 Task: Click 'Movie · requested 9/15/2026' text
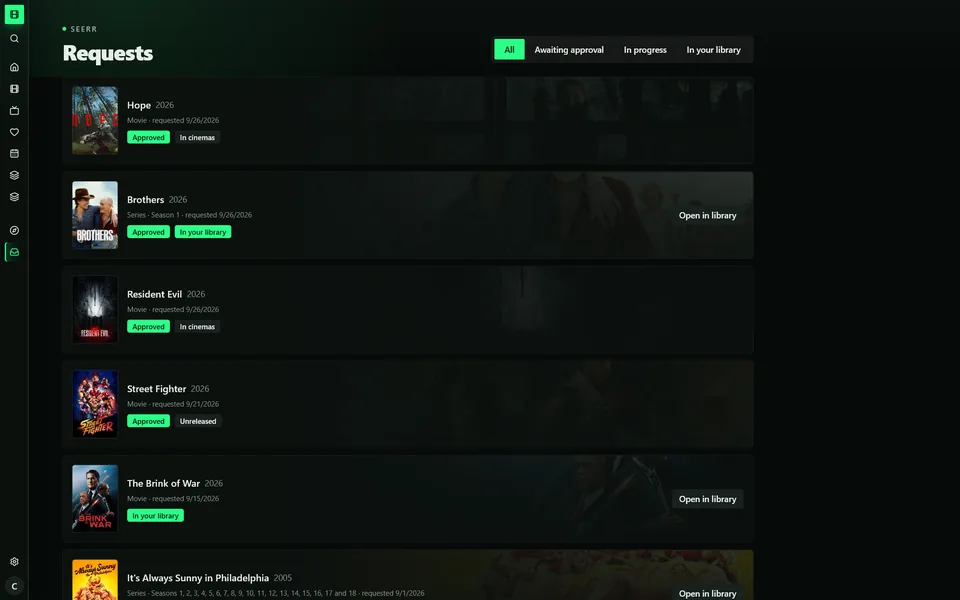pos(173,498)
